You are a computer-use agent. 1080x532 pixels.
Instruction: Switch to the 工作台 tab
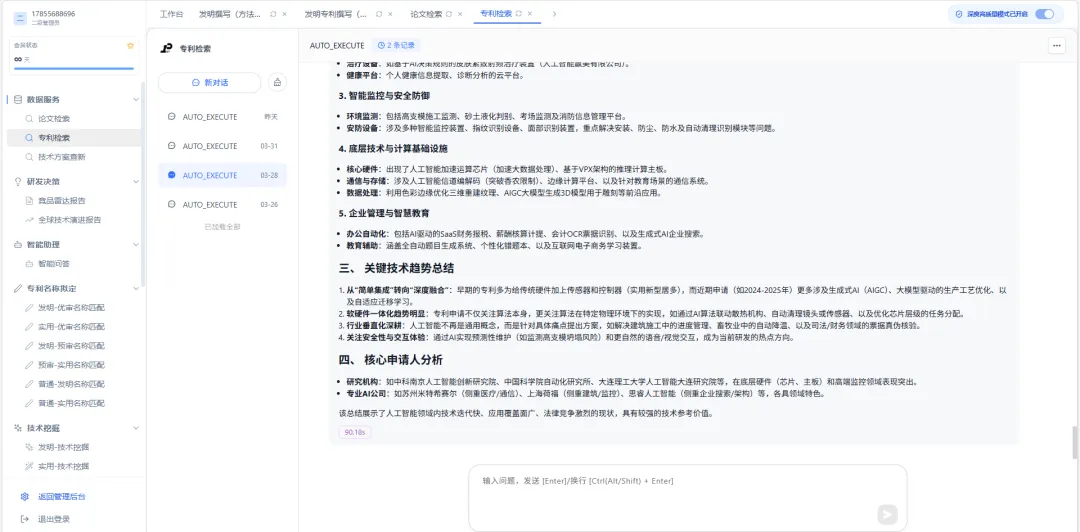pos(172,14)
